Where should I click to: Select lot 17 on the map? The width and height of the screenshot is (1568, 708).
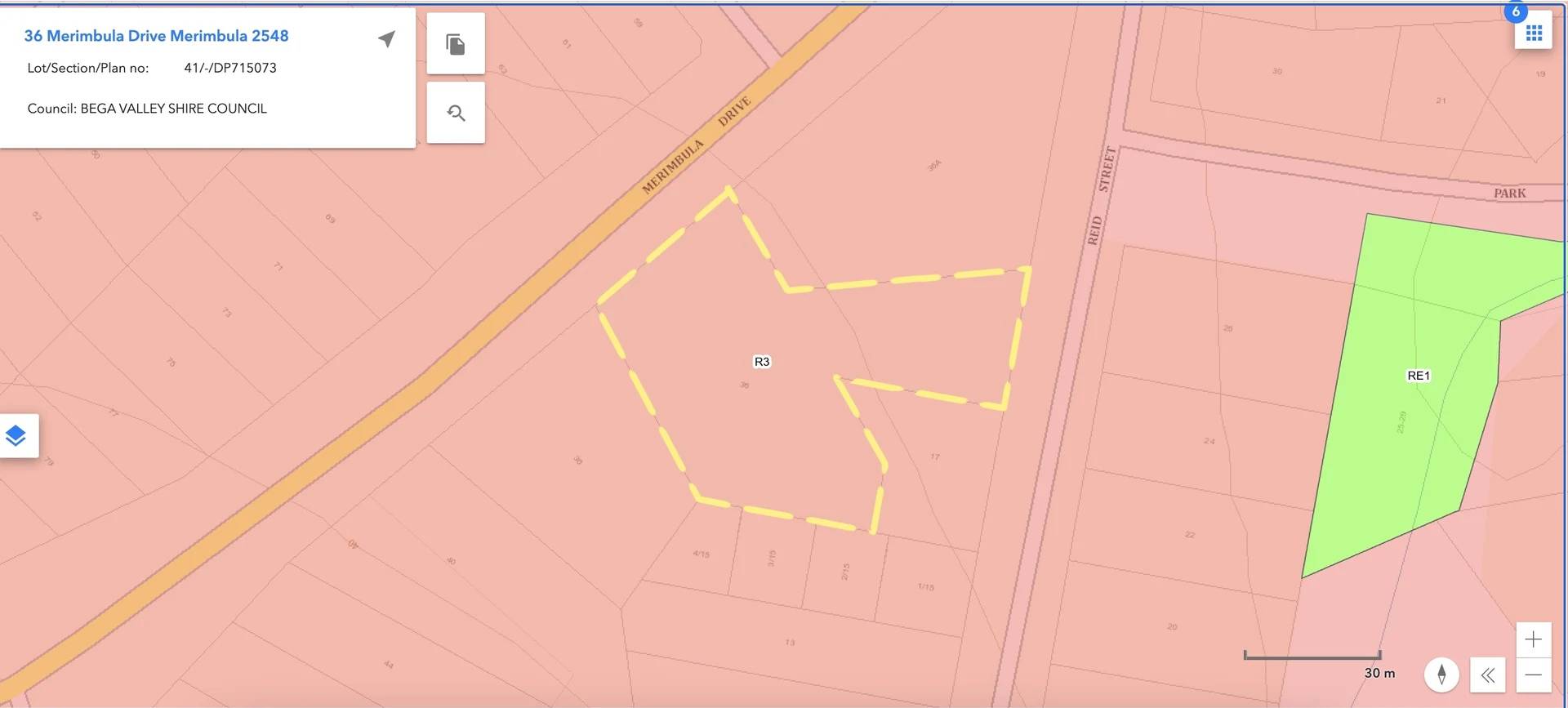pyautogui.click(x=934, y=456)
